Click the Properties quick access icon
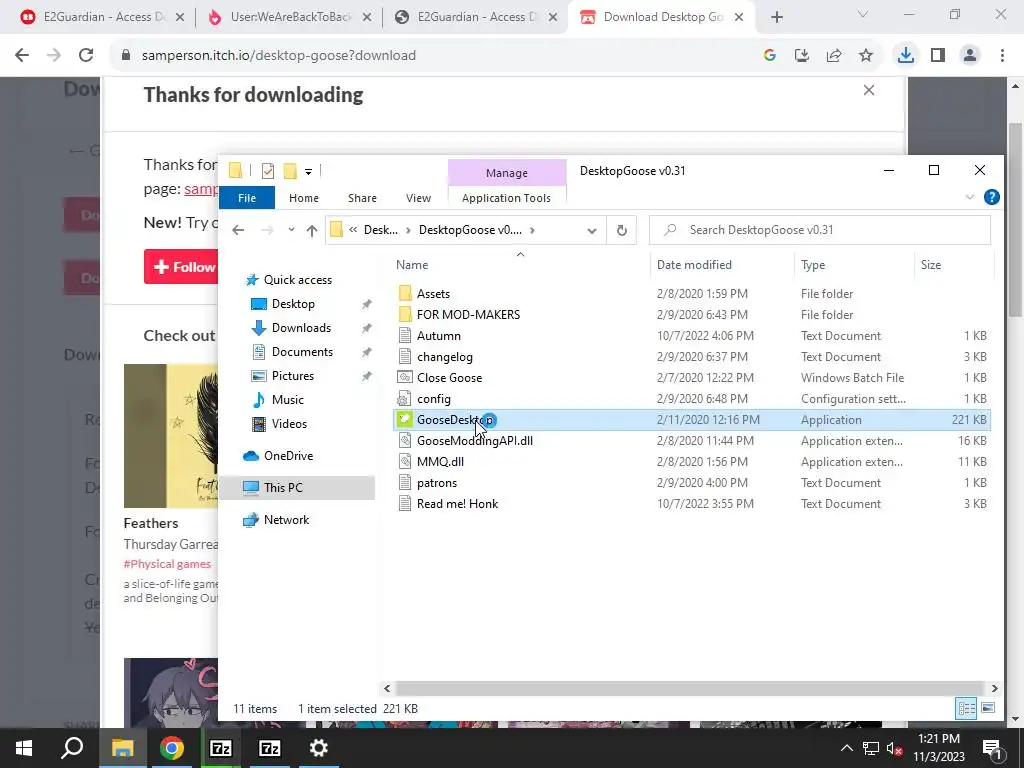 pos(268,171)
